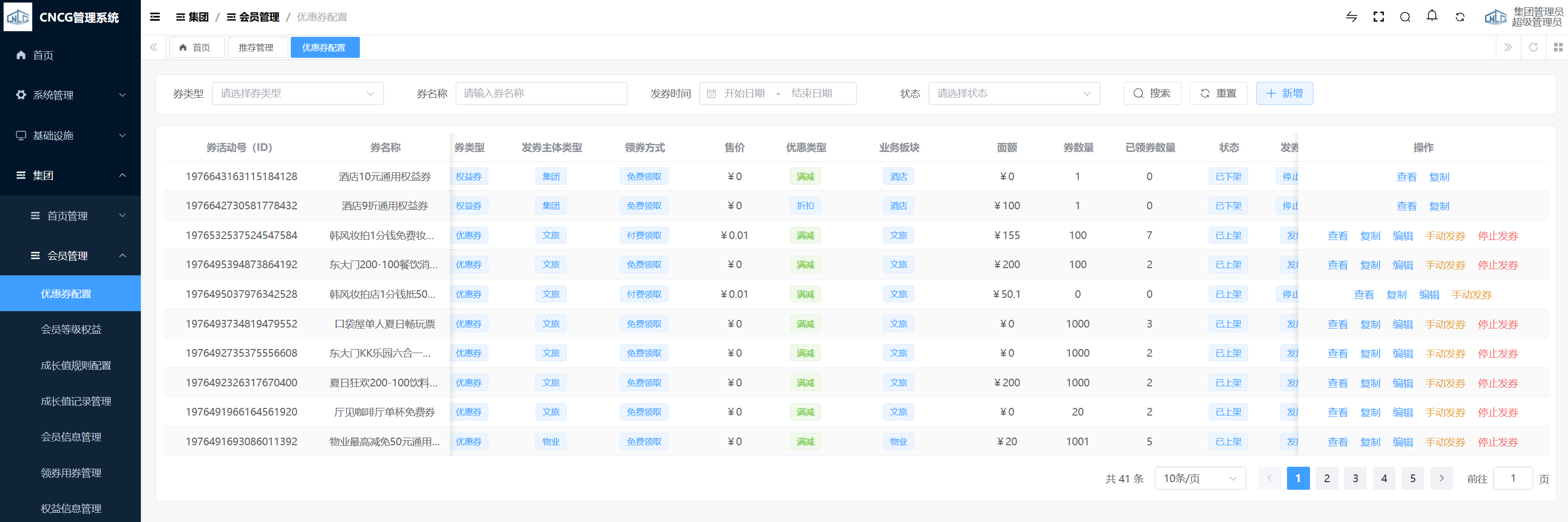Viewport: 1568px width, 522px height.
Task: Click the switch arrows icon in header
Action: click(x=1351, y=17)
